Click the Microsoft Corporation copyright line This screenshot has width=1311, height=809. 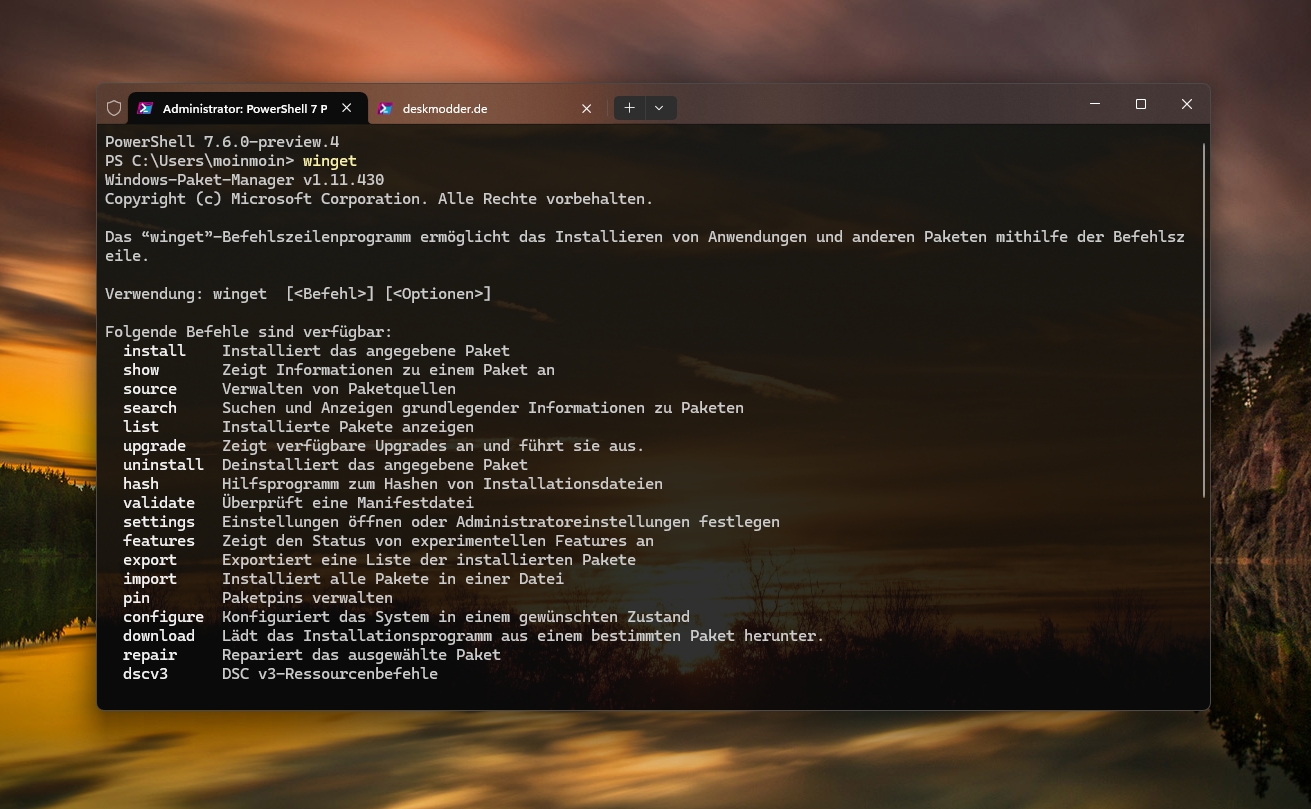(379, 199)
